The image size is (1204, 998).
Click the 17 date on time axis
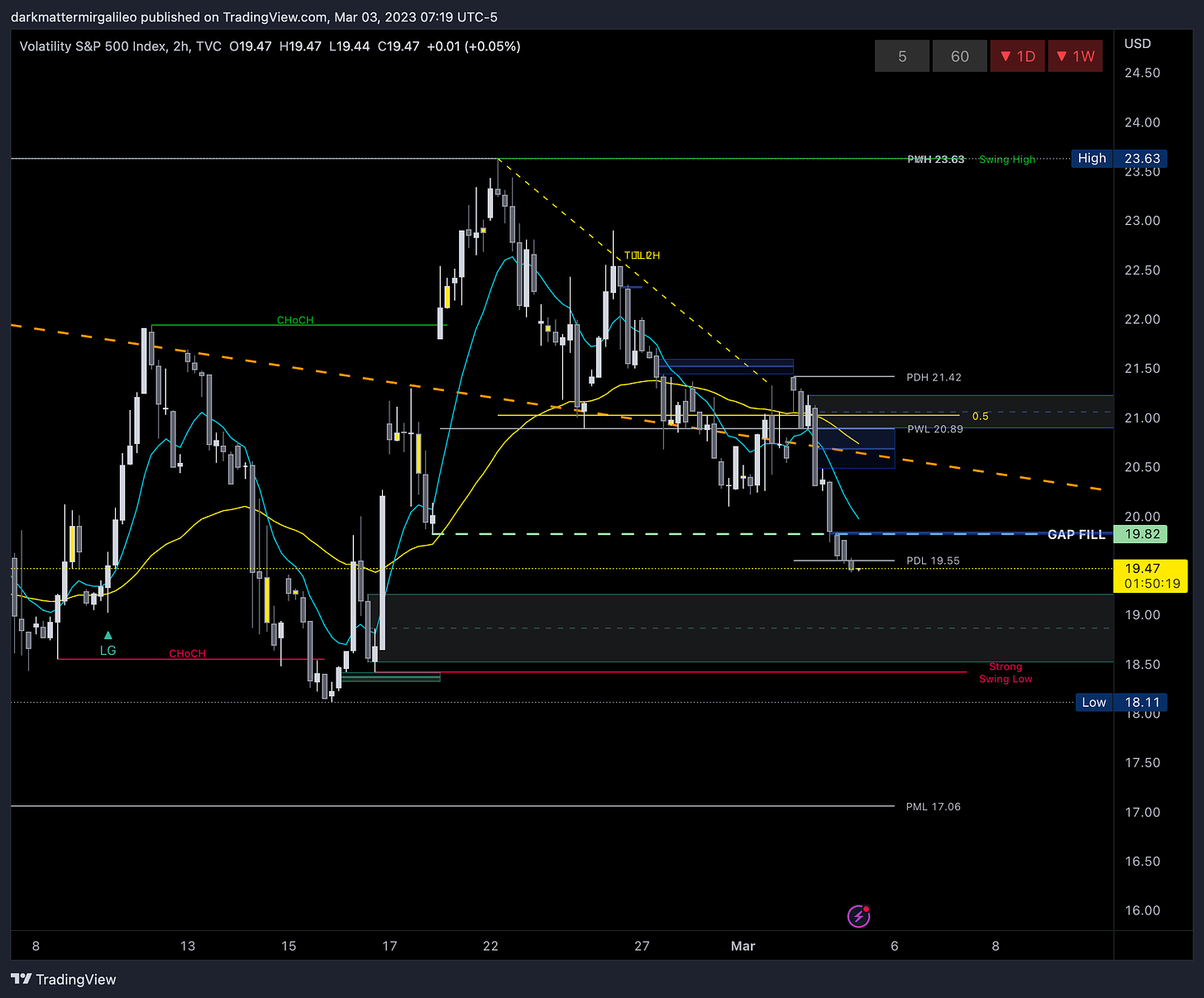coord(389,946)
